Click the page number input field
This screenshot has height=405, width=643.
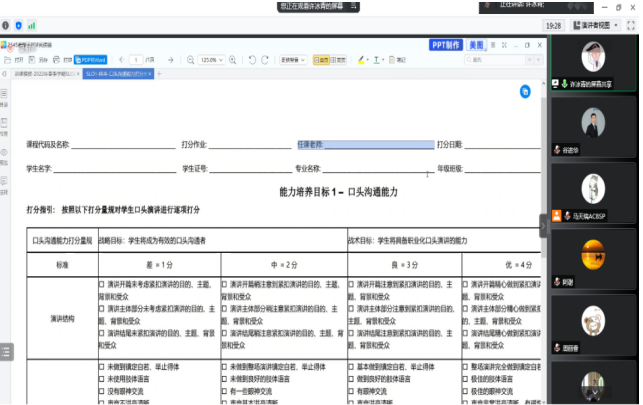(x=136, y=60)
